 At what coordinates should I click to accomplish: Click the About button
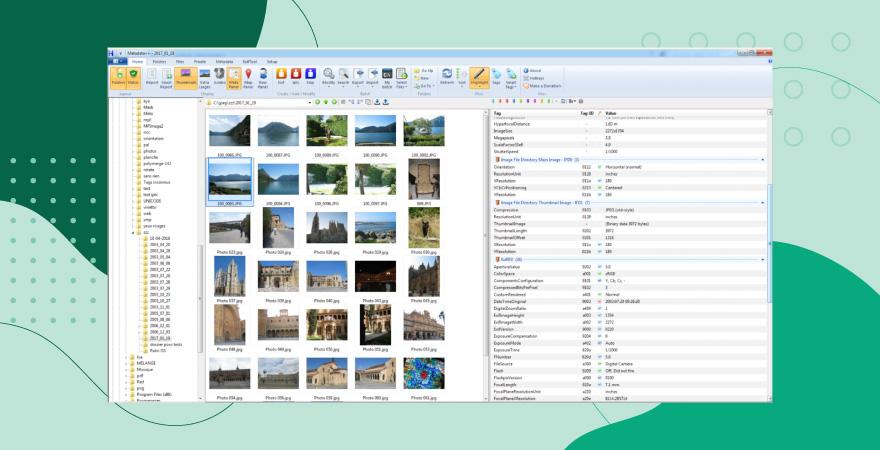[532, 71]
